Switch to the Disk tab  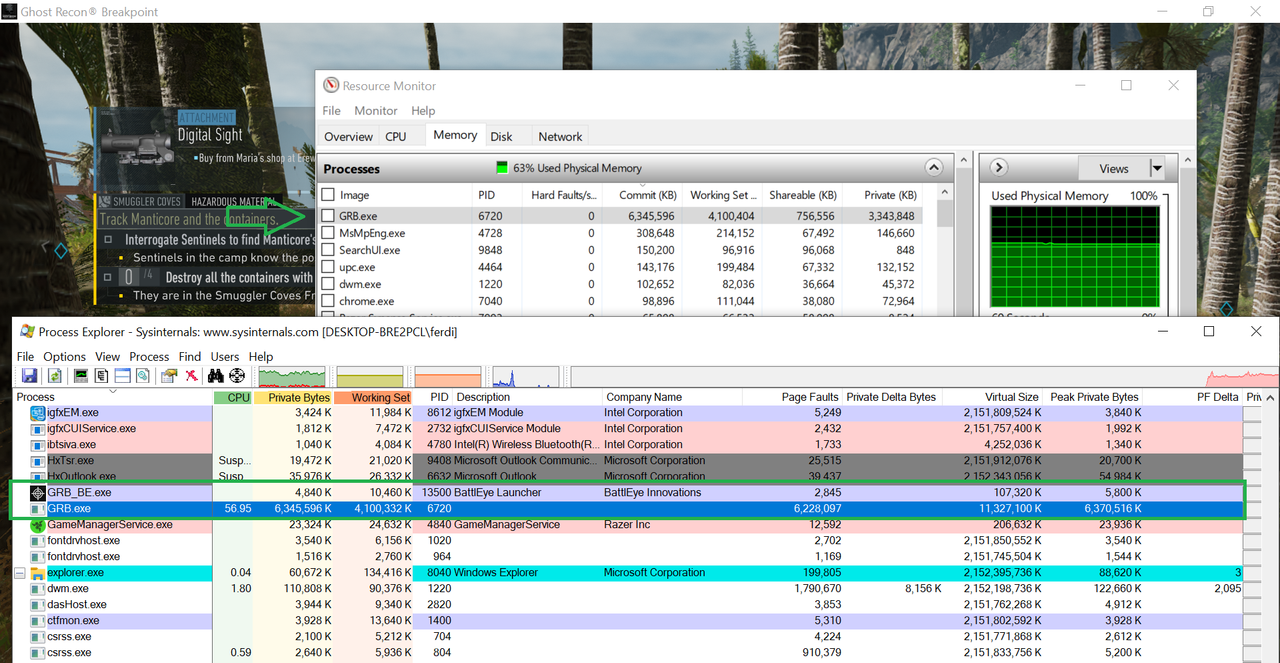502,136
